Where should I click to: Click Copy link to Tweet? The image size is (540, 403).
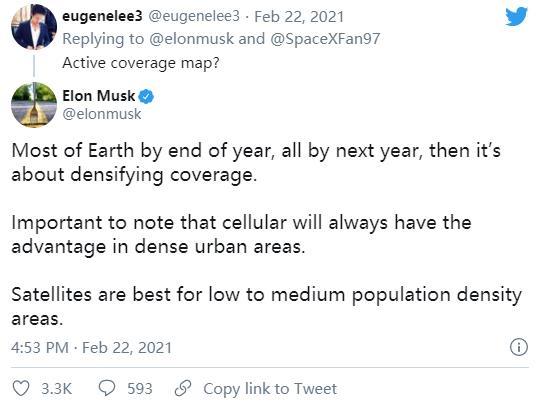click(270, 389)
